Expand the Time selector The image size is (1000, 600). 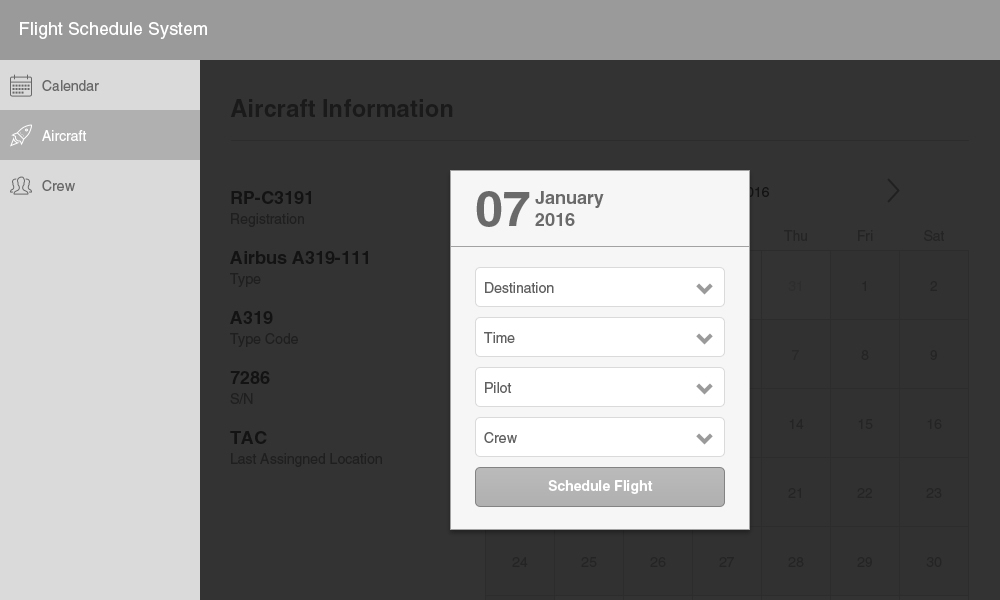click(599, 337)
